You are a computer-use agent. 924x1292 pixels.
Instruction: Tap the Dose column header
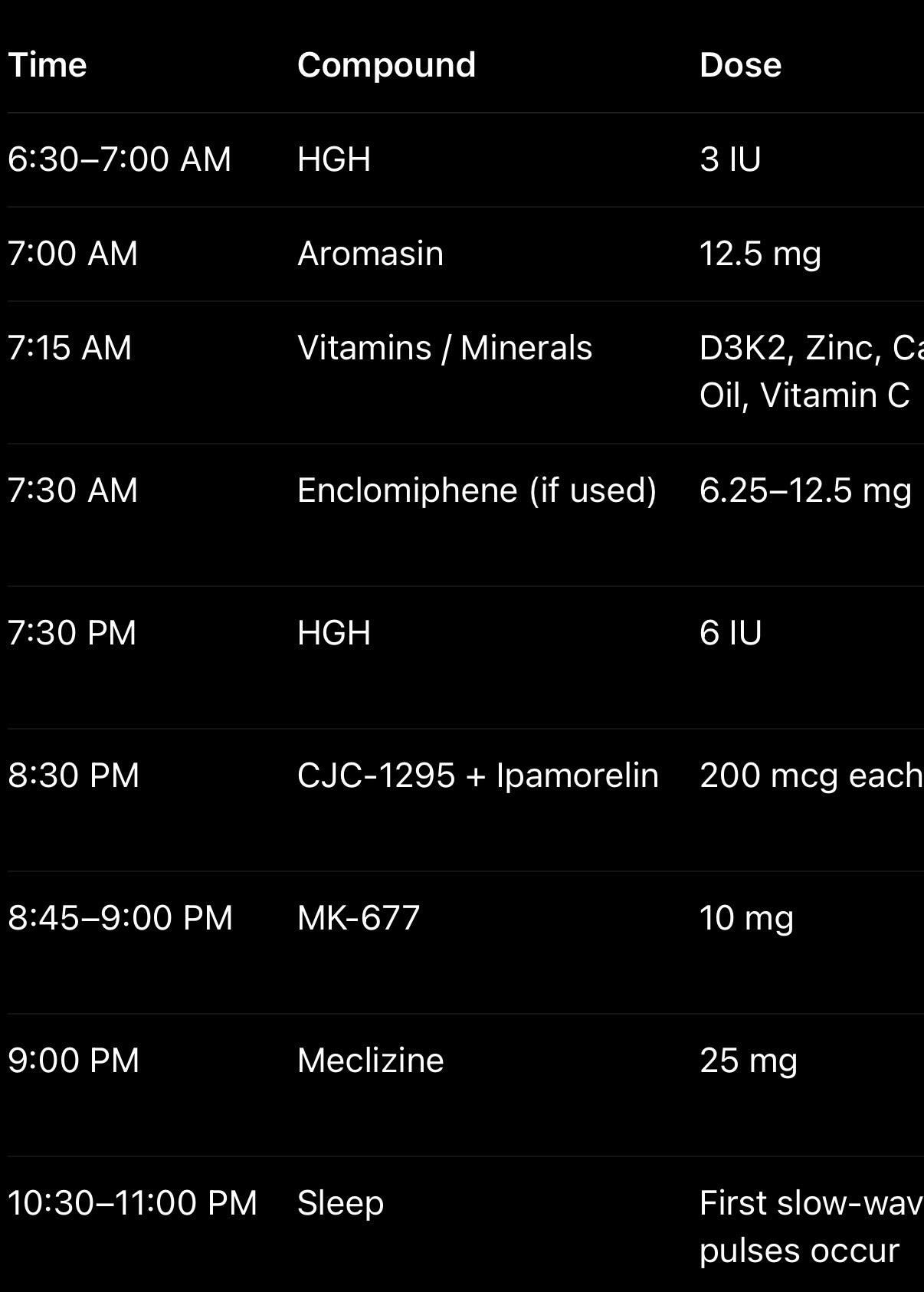[x=740, y=65]
